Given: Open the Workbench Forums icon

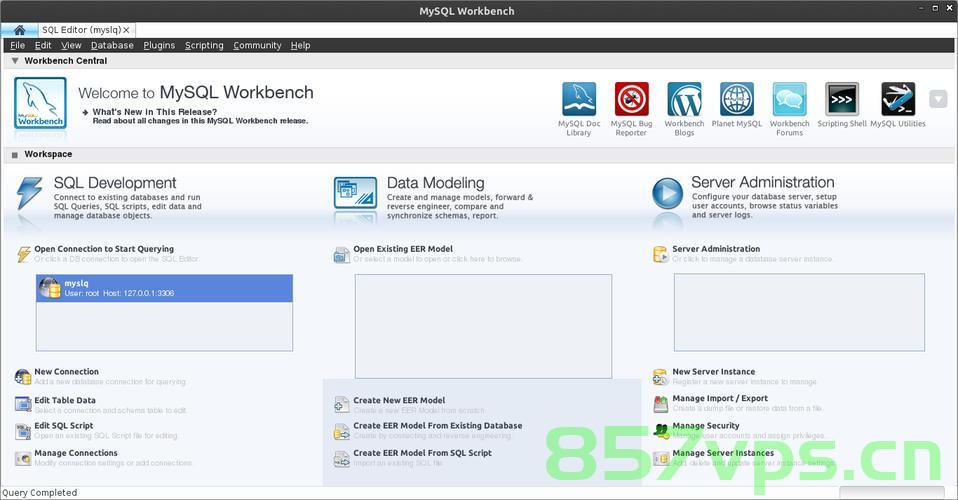Looking at the screenshot, I should tap(789, 99).
